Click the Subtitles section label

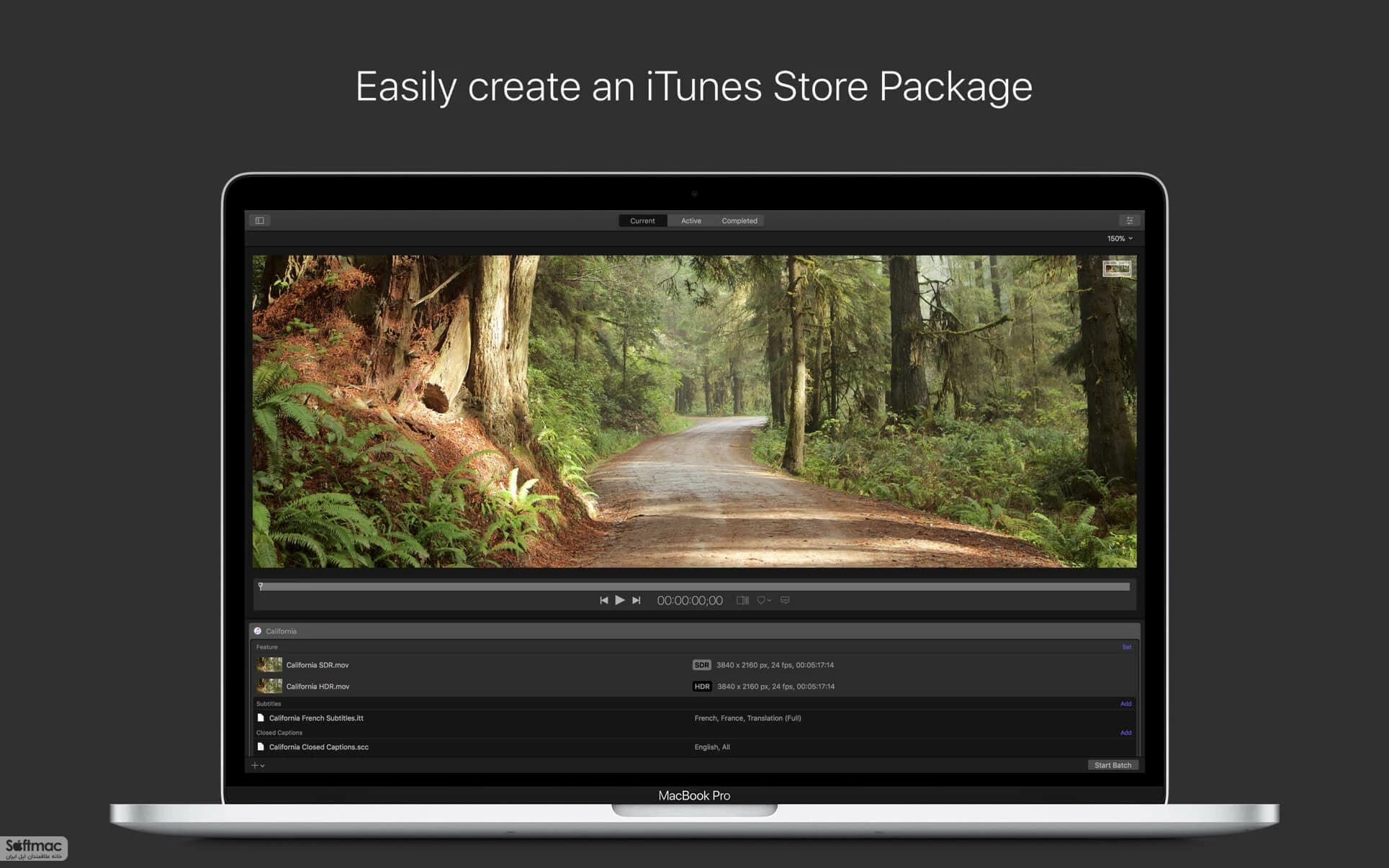coord(269,704)
